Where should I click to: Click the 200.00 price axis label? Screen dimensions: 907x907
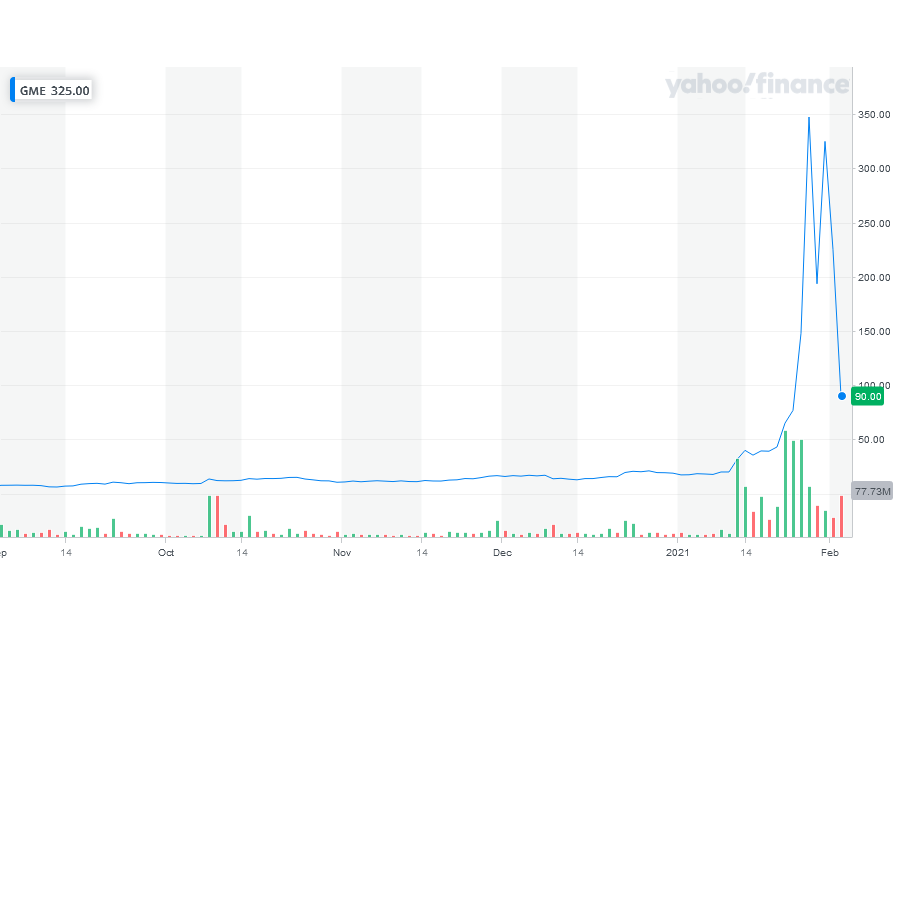(874, 277)
